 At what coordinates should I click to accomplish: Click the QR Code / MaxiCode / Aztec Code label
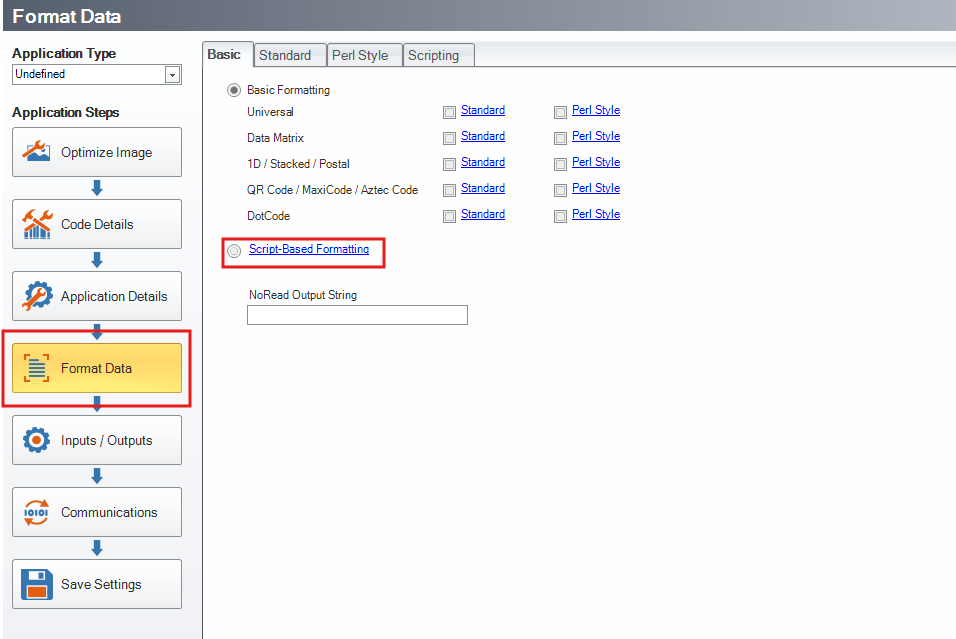tap(332, 190)
